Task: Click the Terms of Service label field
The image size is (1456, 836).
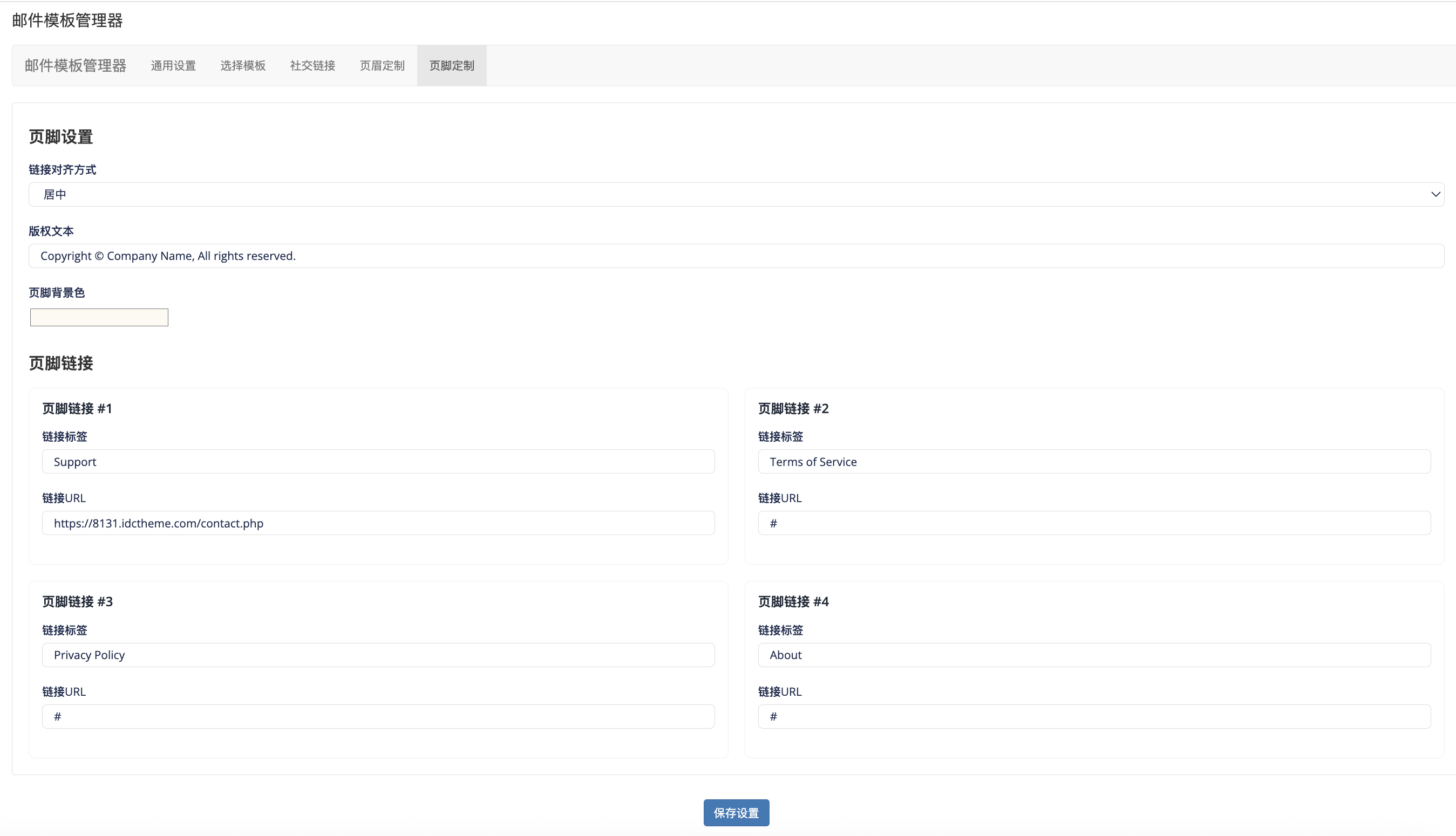Action: (1093, 462)
